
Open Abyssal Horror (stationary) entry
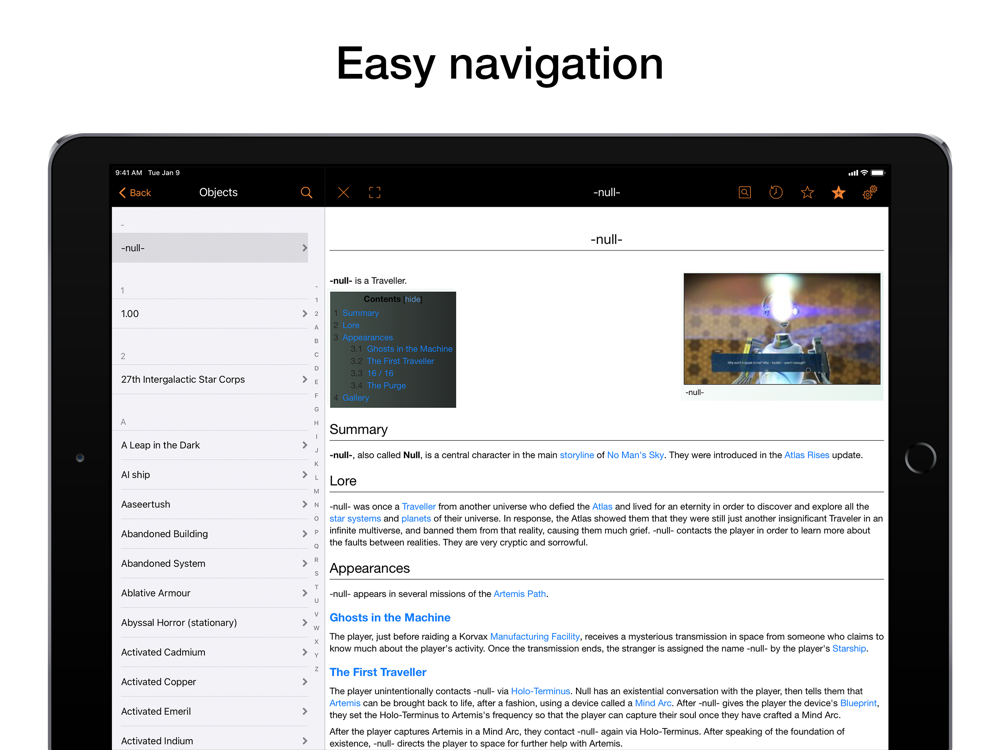[210, 622]
